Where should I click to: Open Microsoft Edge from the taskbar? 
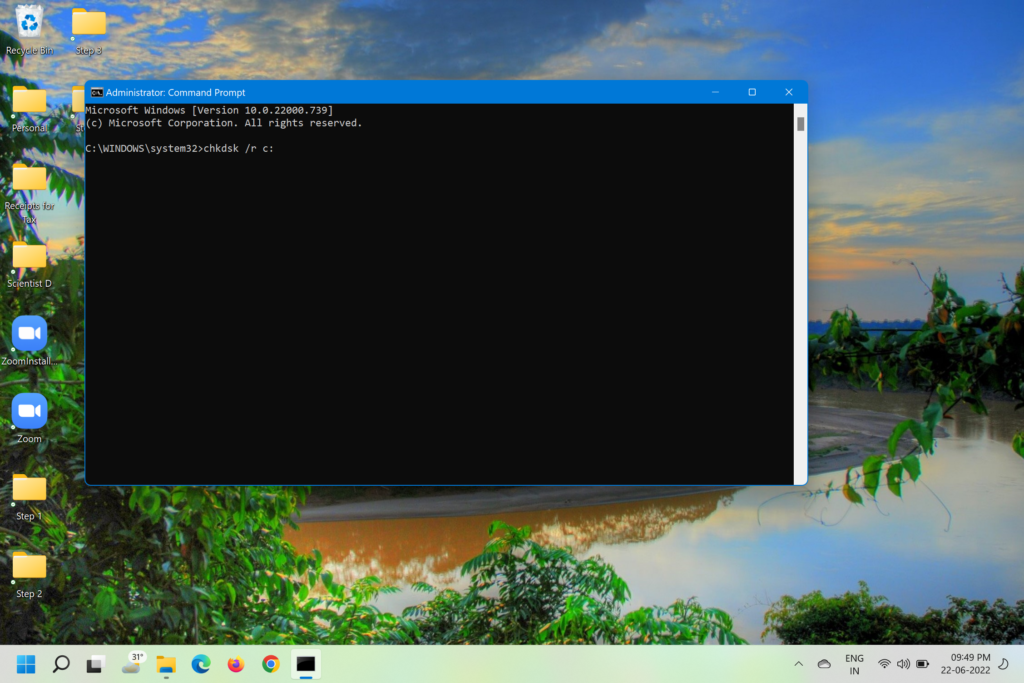[201, 664]
